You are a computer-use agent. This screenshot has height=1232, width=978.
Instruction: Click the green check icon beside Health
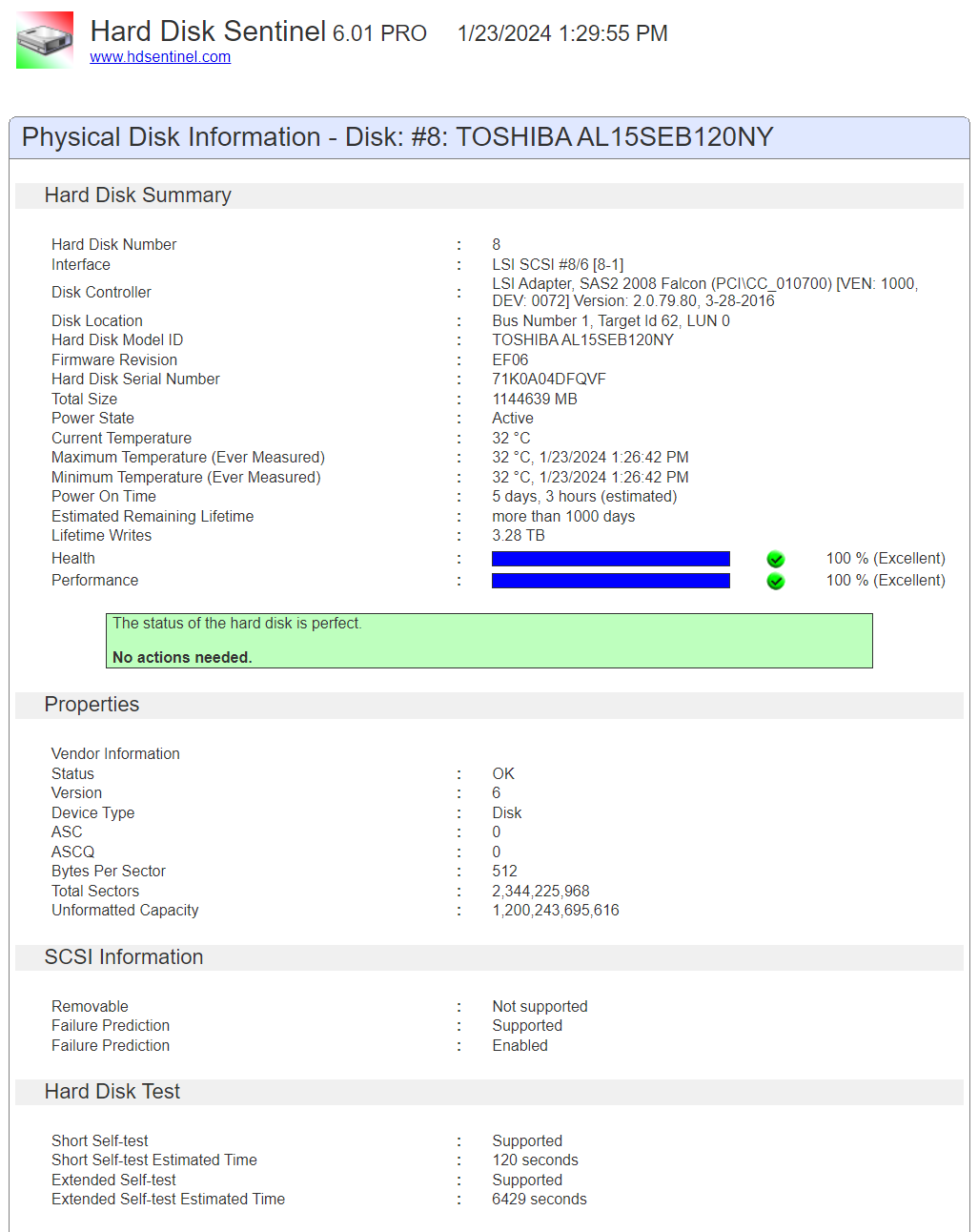(x=776, y=560)
